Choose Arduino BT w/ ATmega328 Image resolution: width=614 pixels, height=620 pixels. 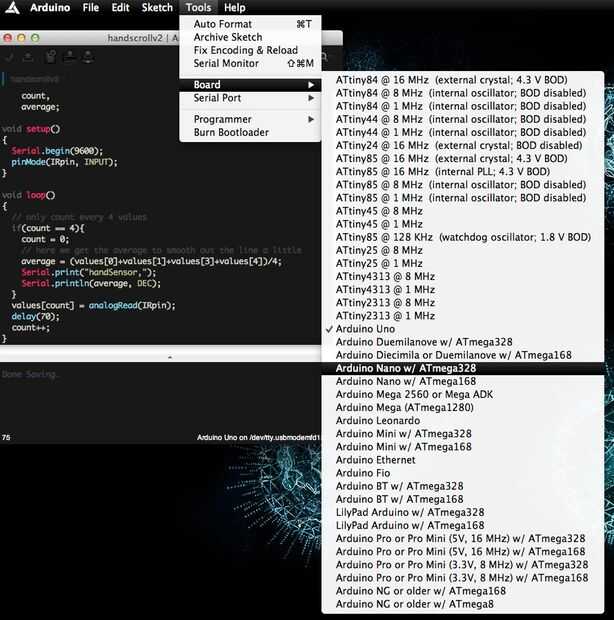(463, 486)
